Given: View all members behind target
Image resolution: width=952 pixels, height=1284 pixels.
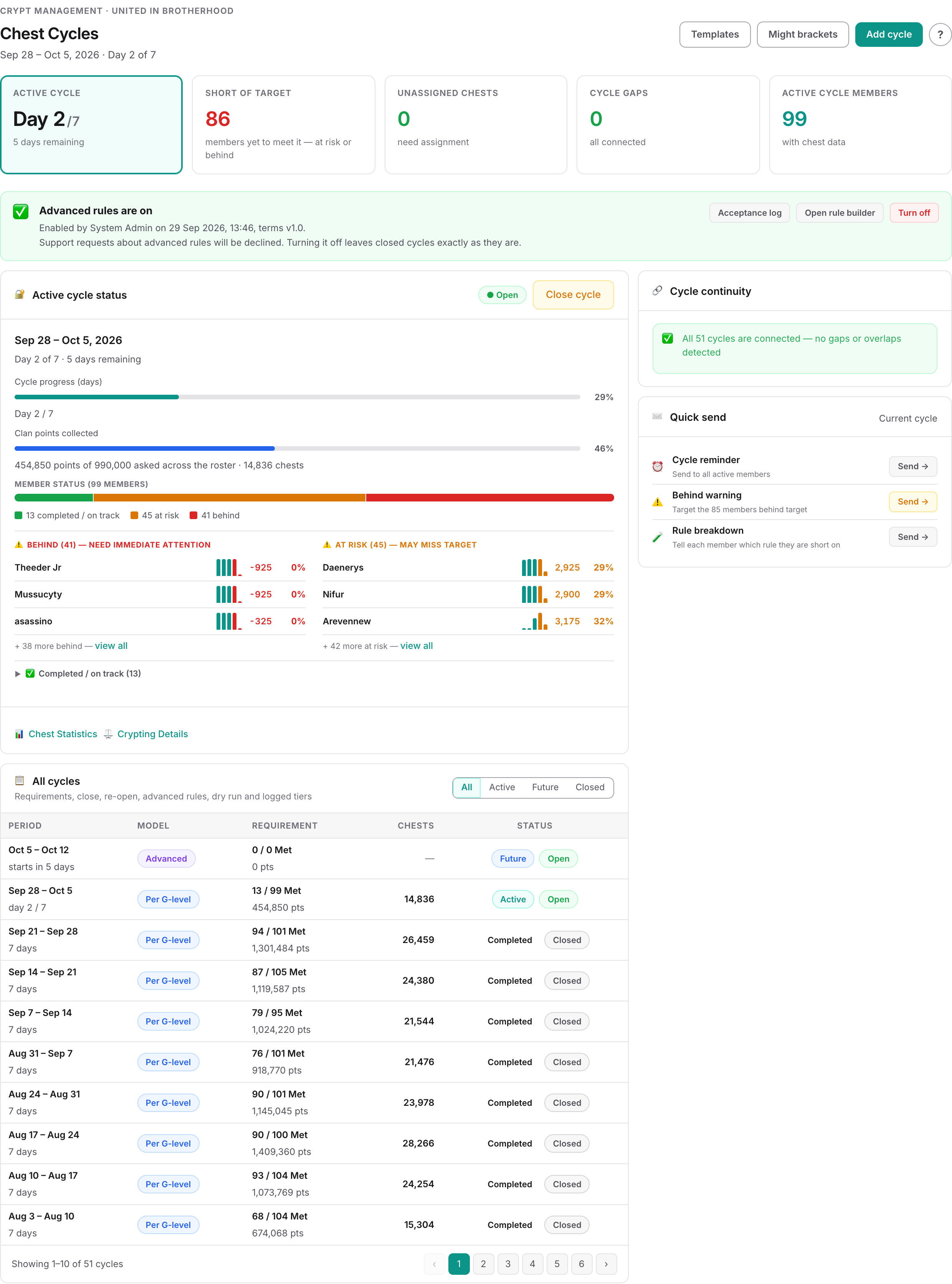Looking at the screenshot, I should point(111,645).
